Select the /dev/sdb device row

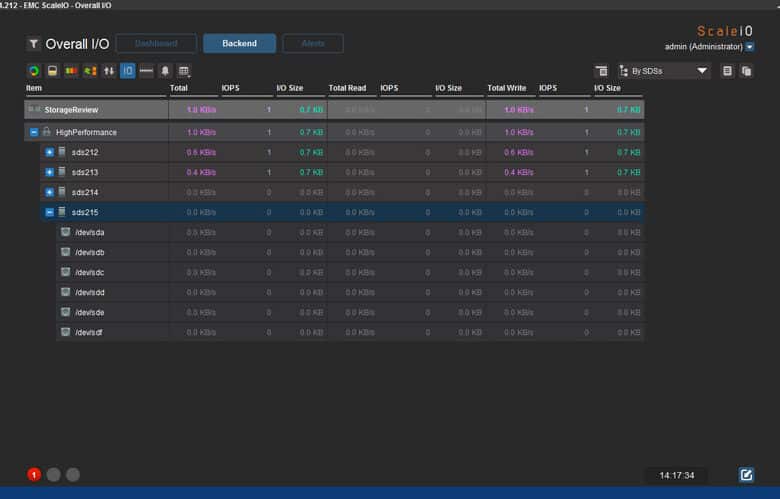350,252
